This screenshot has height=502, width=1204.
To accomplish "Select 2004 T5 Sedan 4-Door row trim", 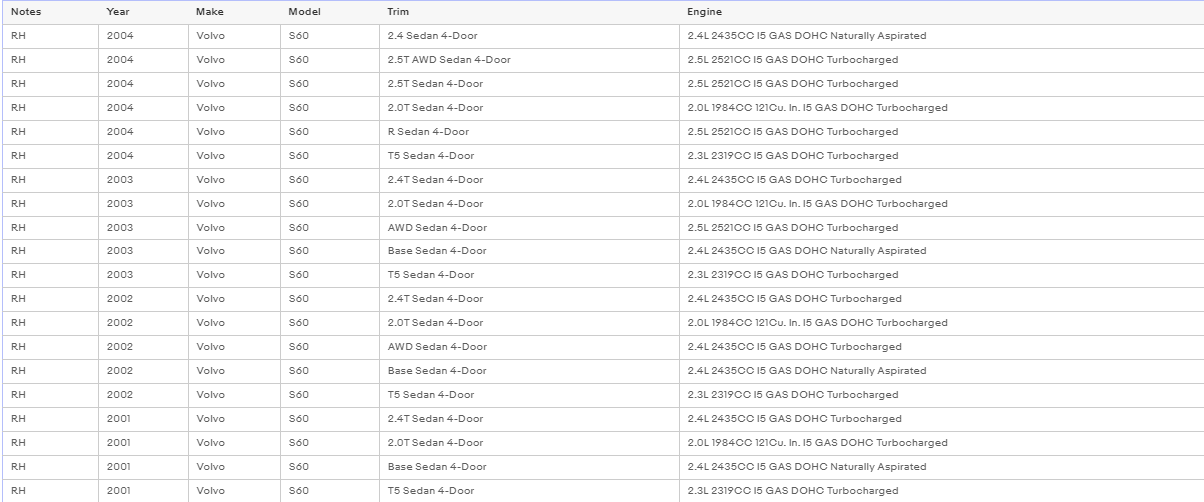I will point(530,156).
